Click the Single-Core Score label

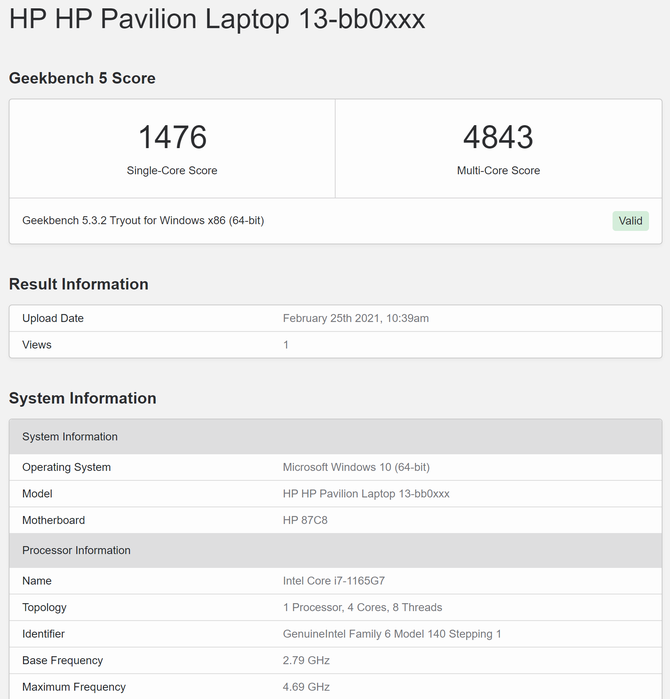coord(172,171)
